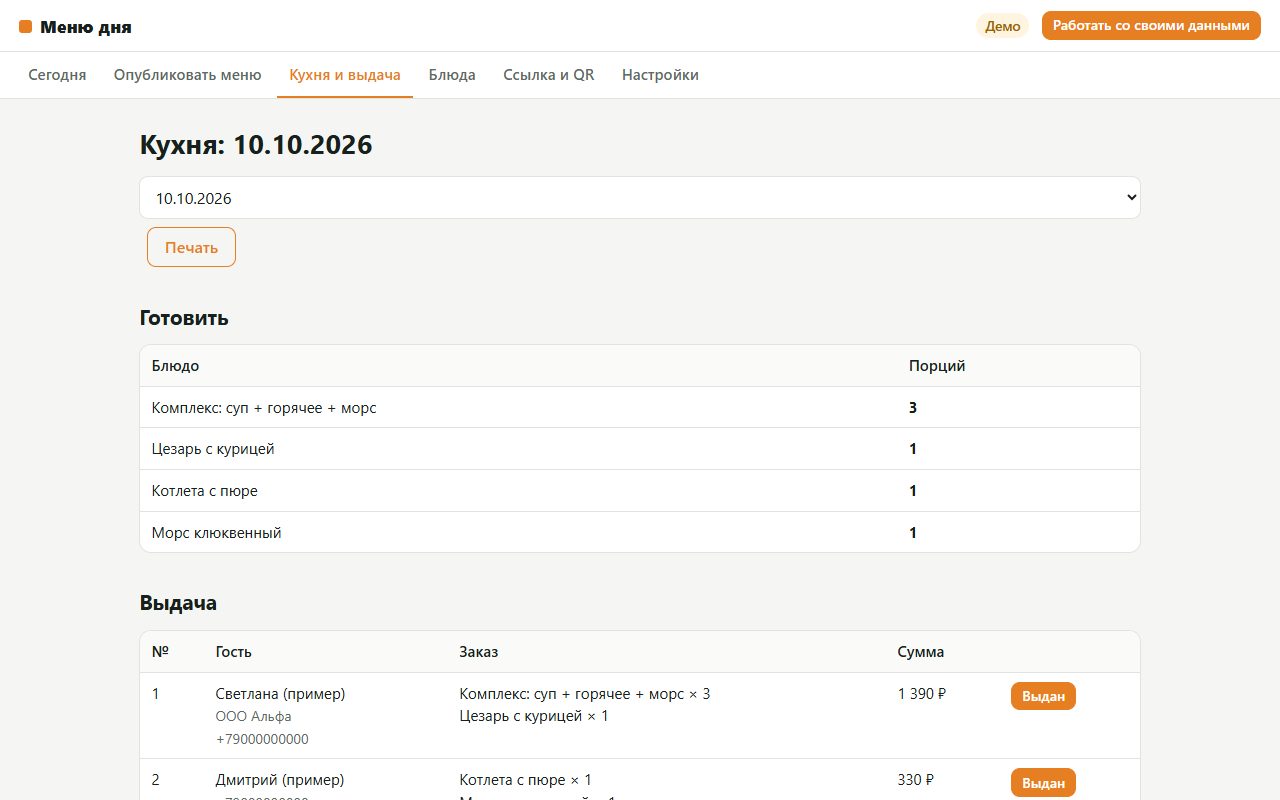The width and height of the screenshot is (1280, 800).
Task: Click the Морс клюквенный dish row
Action: click(x=640, y=532)
